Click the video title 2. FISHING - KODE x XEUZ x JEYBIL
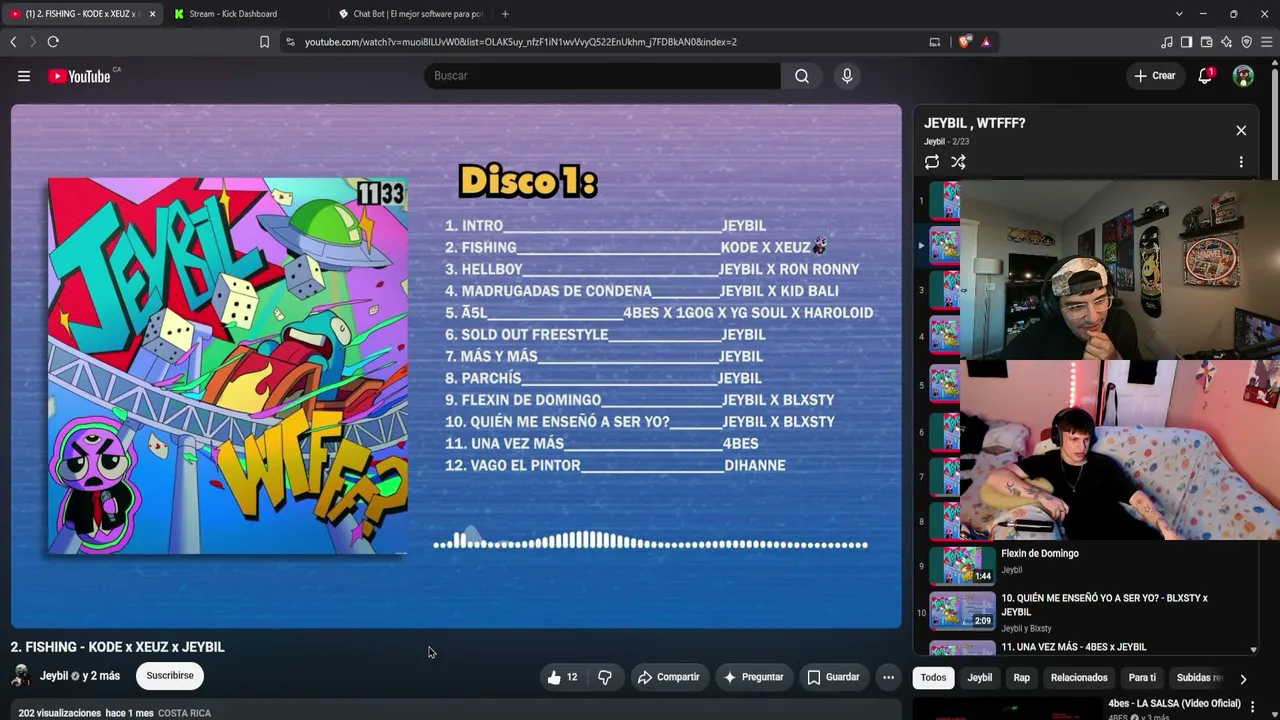Screen dimensions: 1280x720 (x=118, y=647)
